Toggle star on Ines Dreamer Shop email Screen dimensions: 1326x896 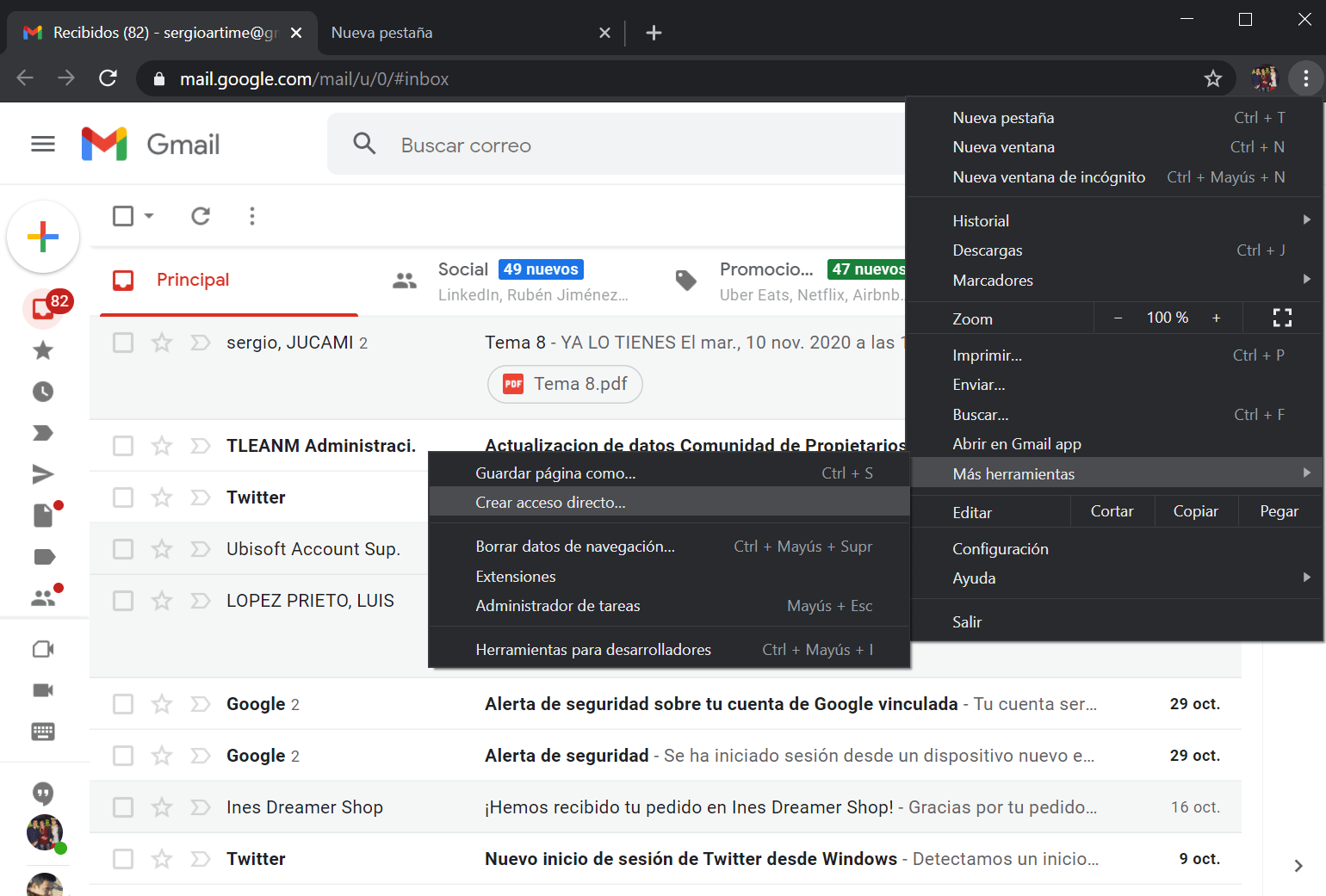click(162, 807)
